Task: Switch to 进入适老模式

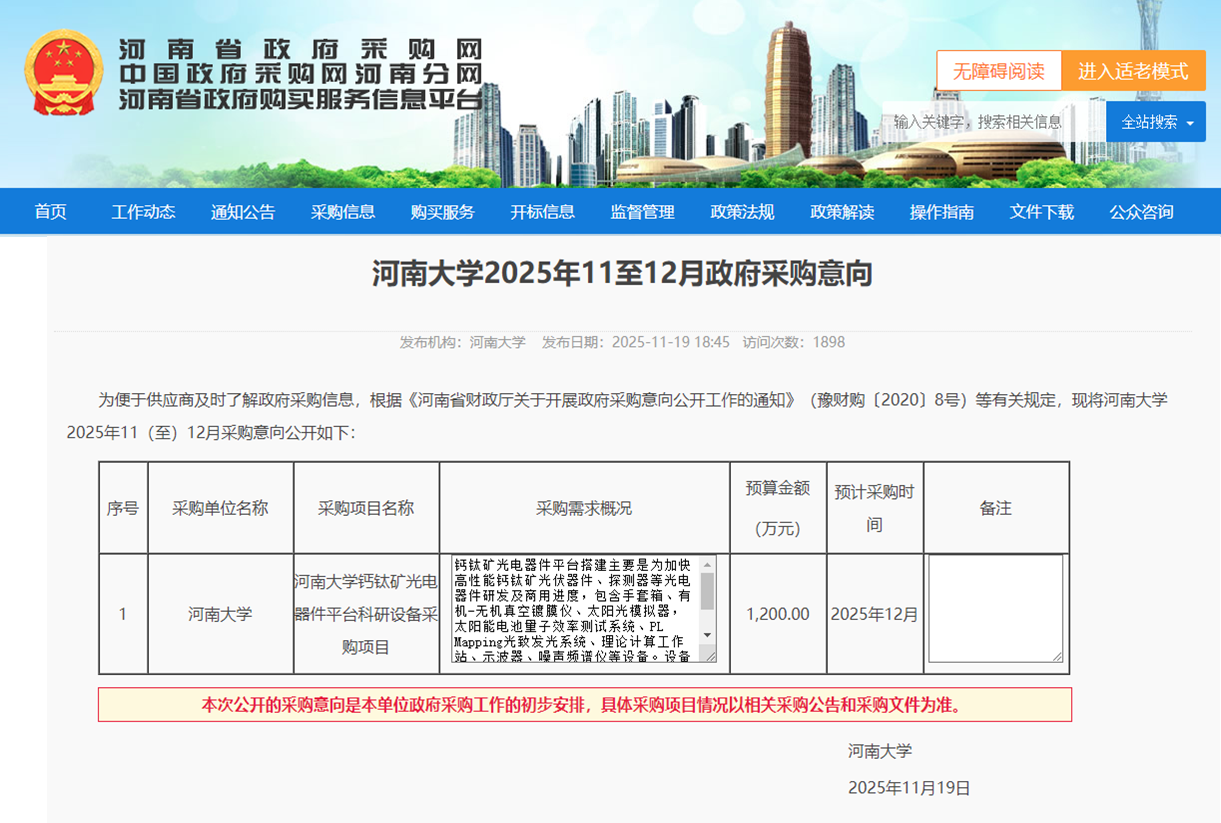Action: click(1133, 71)
